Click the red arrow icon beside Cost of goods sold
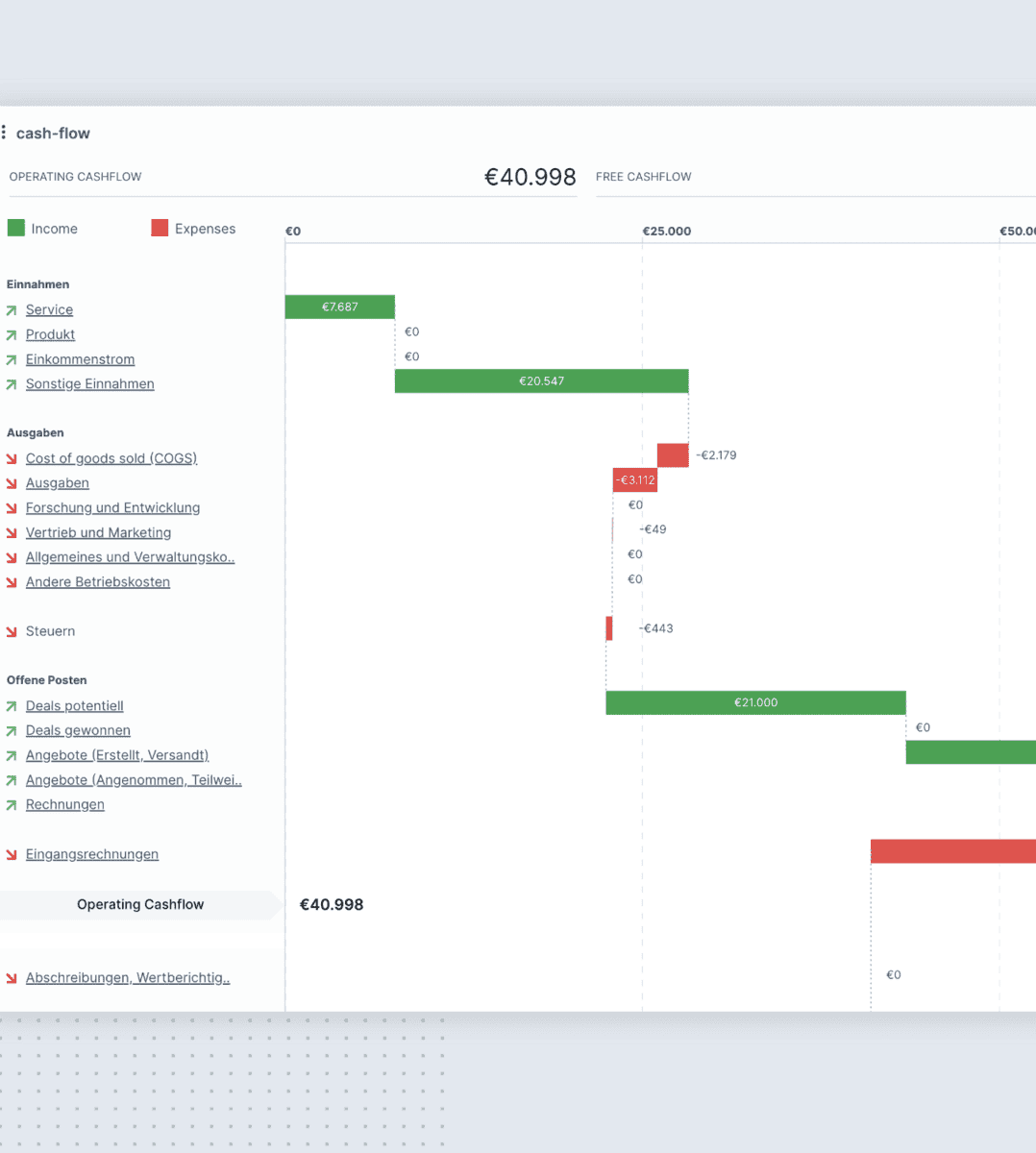 click(12, 459)
